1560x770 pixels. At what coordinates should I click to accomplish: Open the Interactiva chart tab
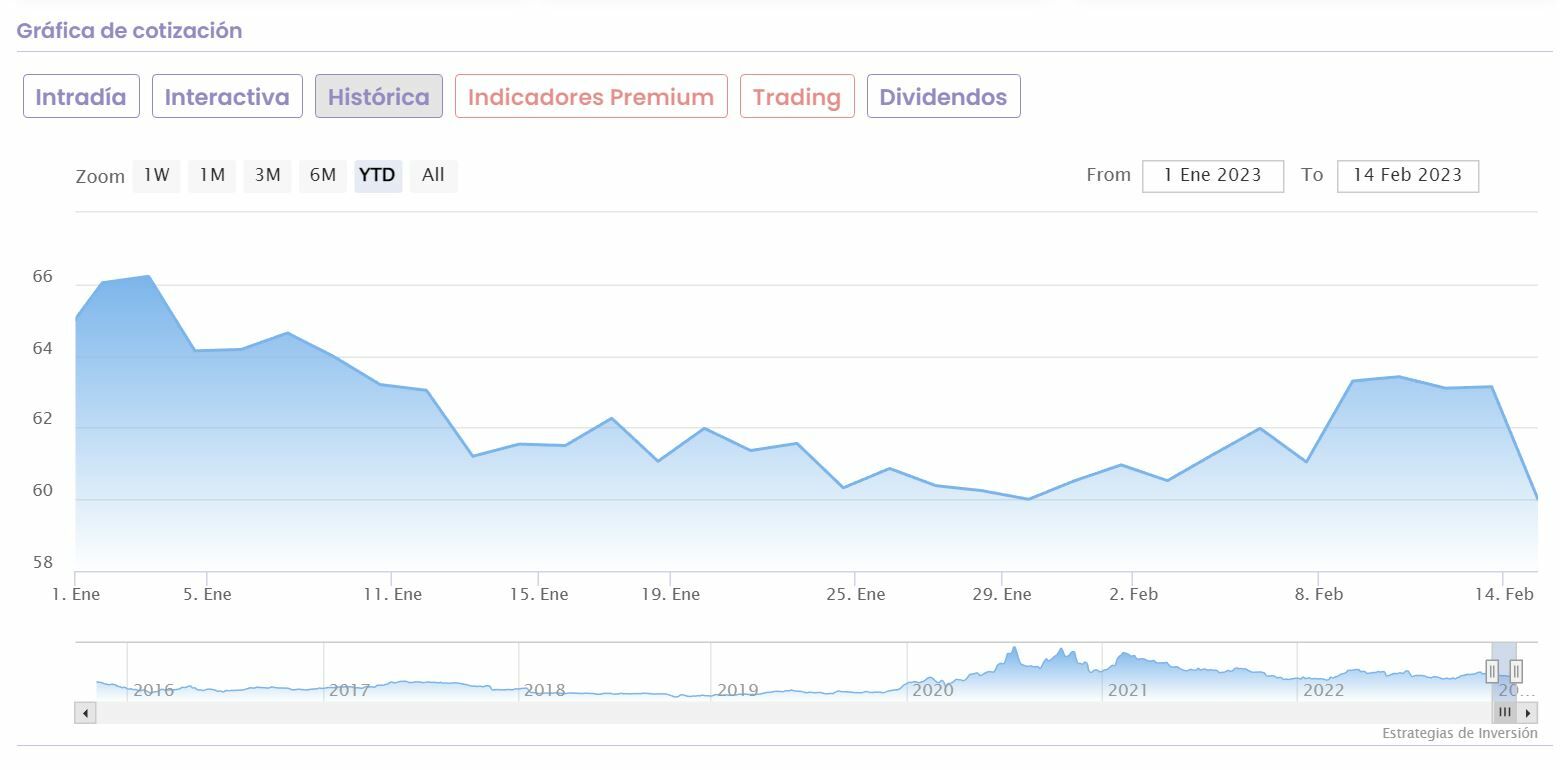(x=227, y=97)
